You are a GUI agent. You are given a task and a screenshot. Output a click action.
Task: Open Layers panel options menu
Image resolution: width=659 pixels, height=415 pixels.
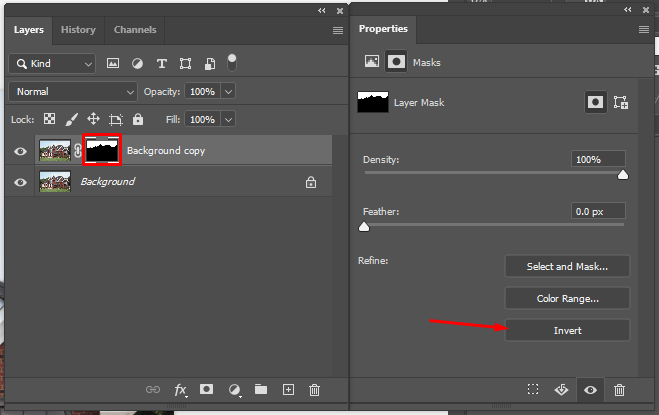point(338,31)
